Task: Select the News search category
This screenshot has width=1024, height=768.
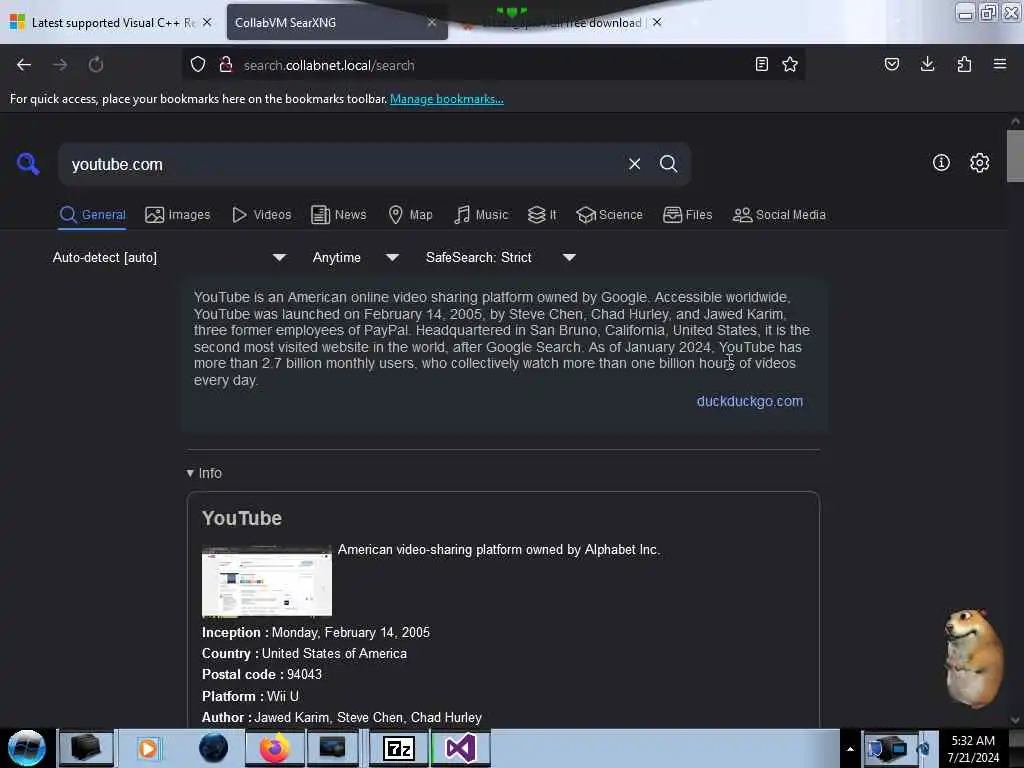Action: click(339, 215)
